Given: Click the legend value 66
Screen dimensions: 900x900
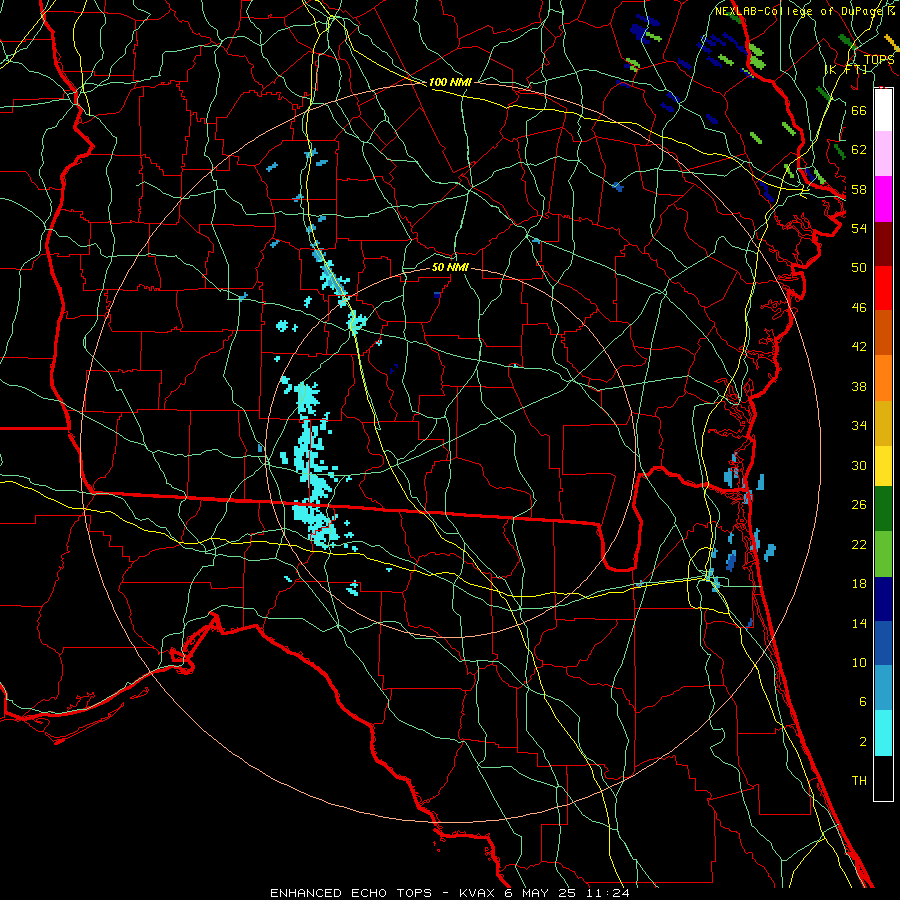Looking at the screenshot, I should click(859, 110).
